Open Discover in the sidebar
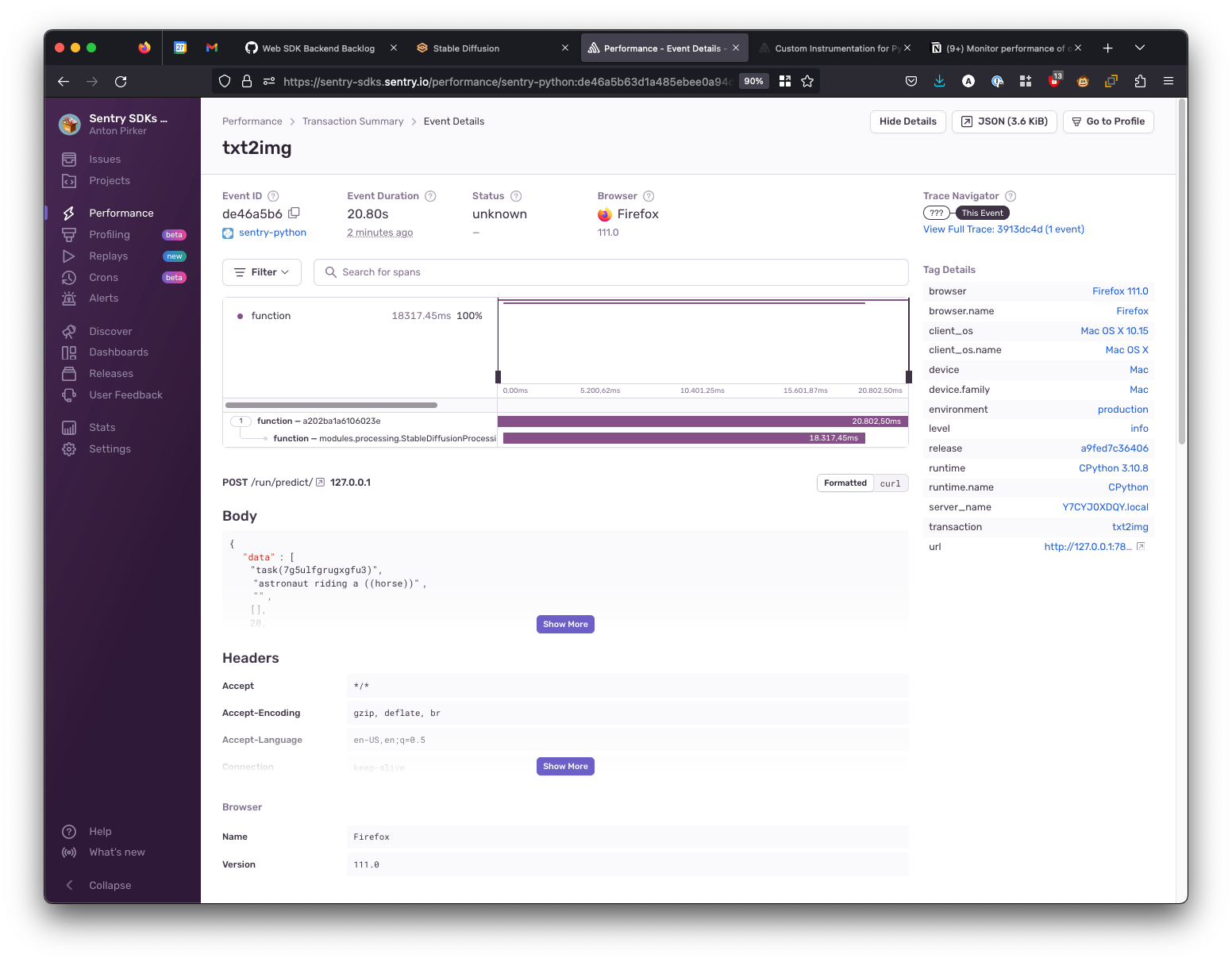Image resolution: width=1232 pixels, height=962 pixels. coord(110,332)
